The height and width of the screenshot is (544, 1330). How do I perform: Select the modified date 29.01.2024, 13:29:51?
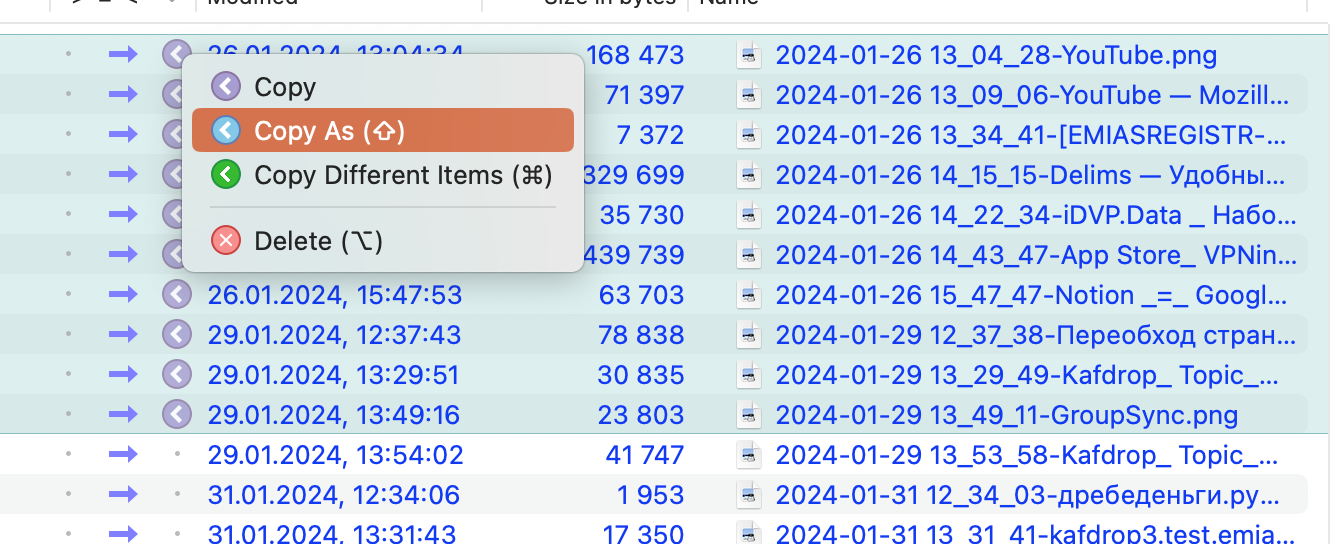coord(333,375)
